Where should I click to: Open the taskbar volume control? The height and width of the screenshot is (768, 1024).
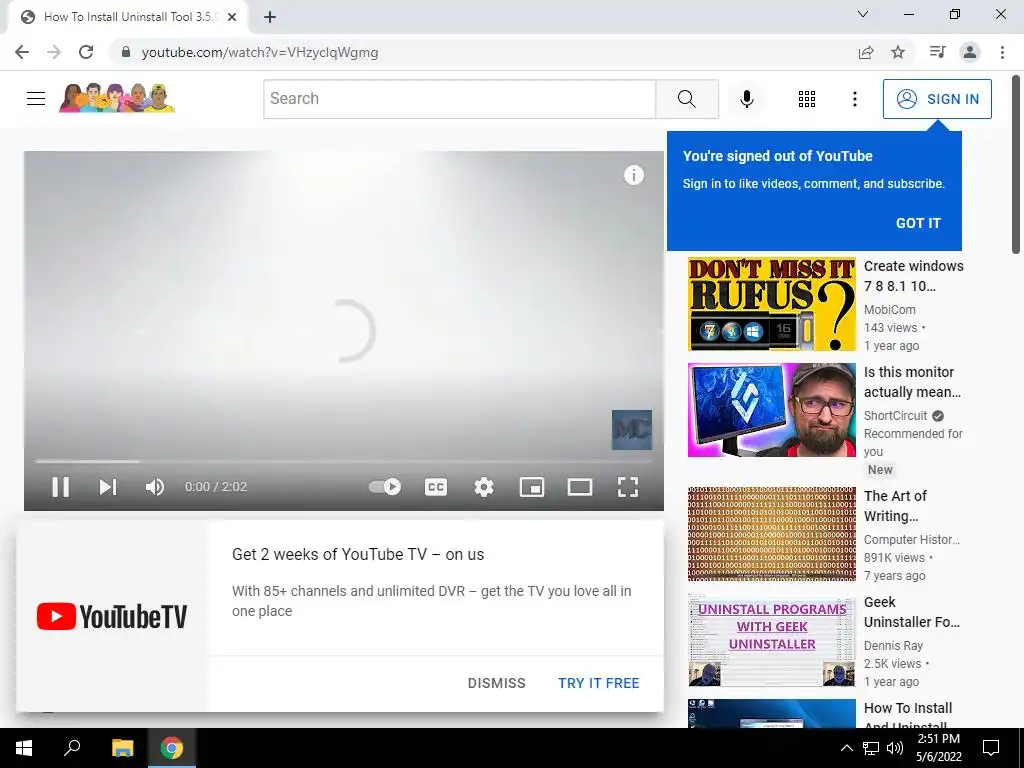pos(895,748)
